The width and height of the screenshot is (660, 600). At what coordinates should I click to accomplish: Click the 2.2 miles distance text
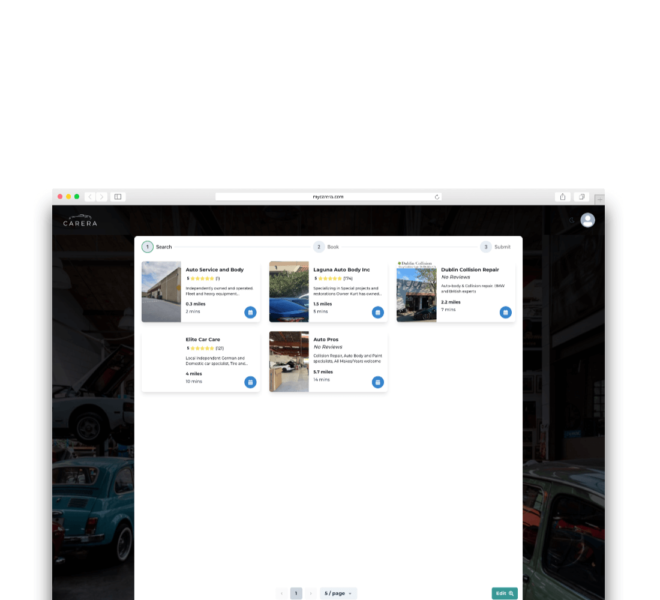tap(451, 302)
